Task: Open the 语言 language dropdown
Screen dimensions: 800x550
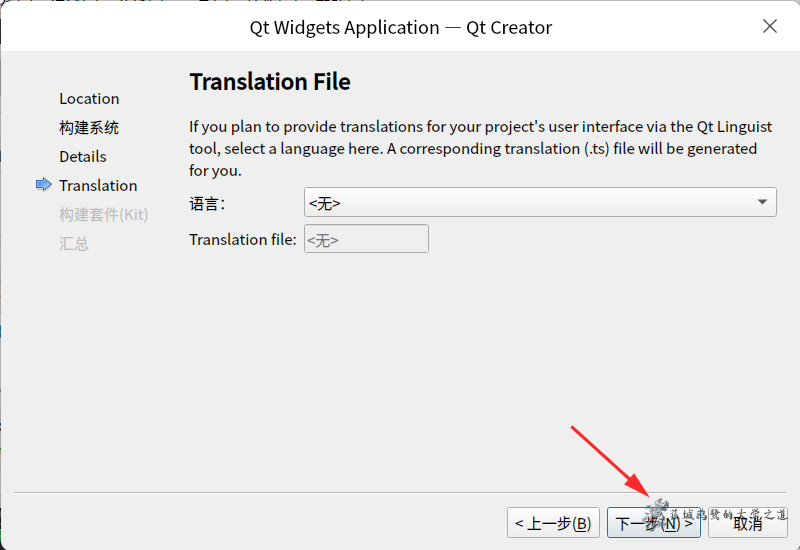Action: pos(540,203)
